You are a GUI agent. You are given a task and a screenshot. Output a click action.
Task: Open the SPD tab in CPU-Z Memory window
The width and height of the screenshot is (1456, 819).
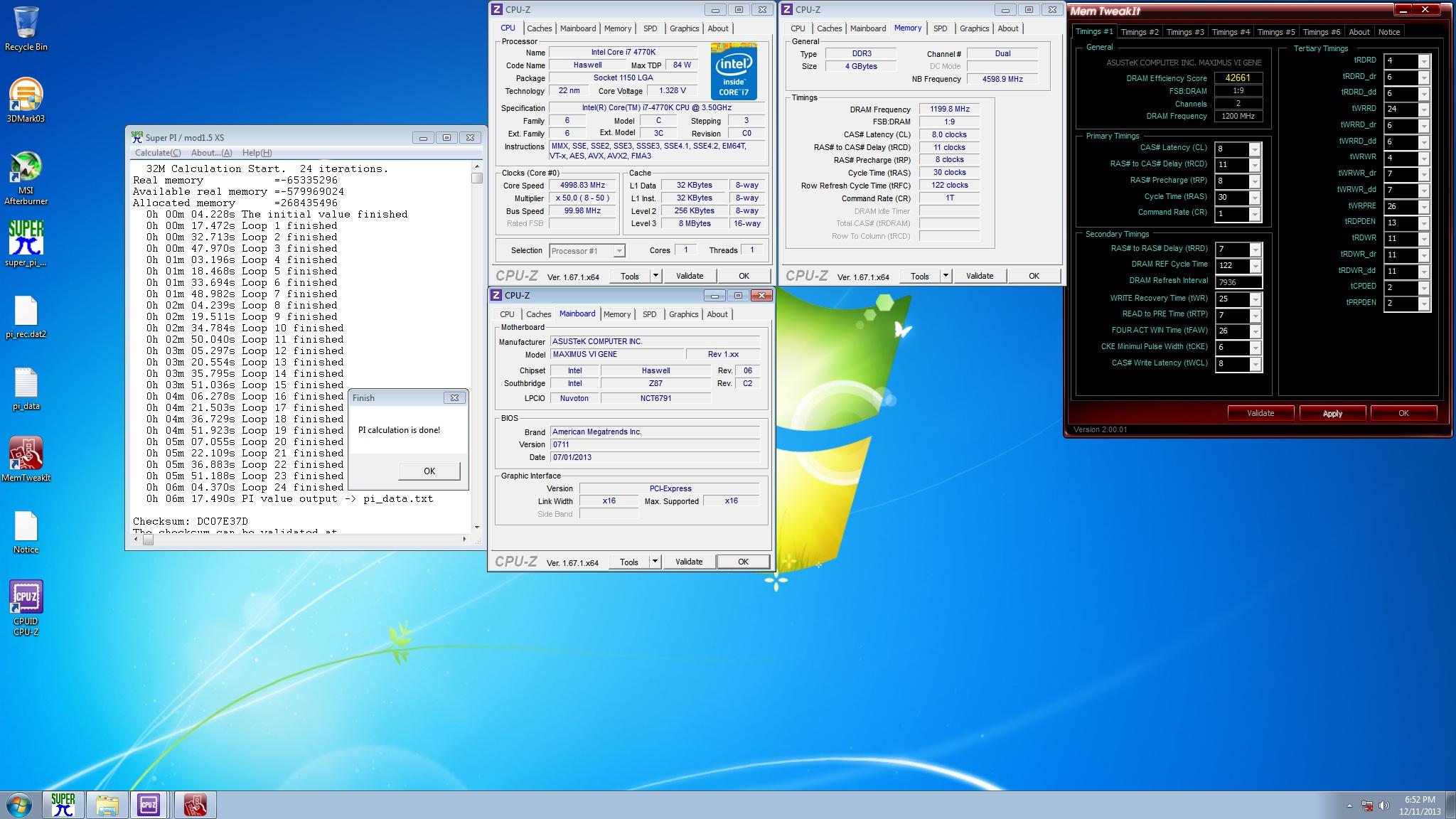(941, 28)
